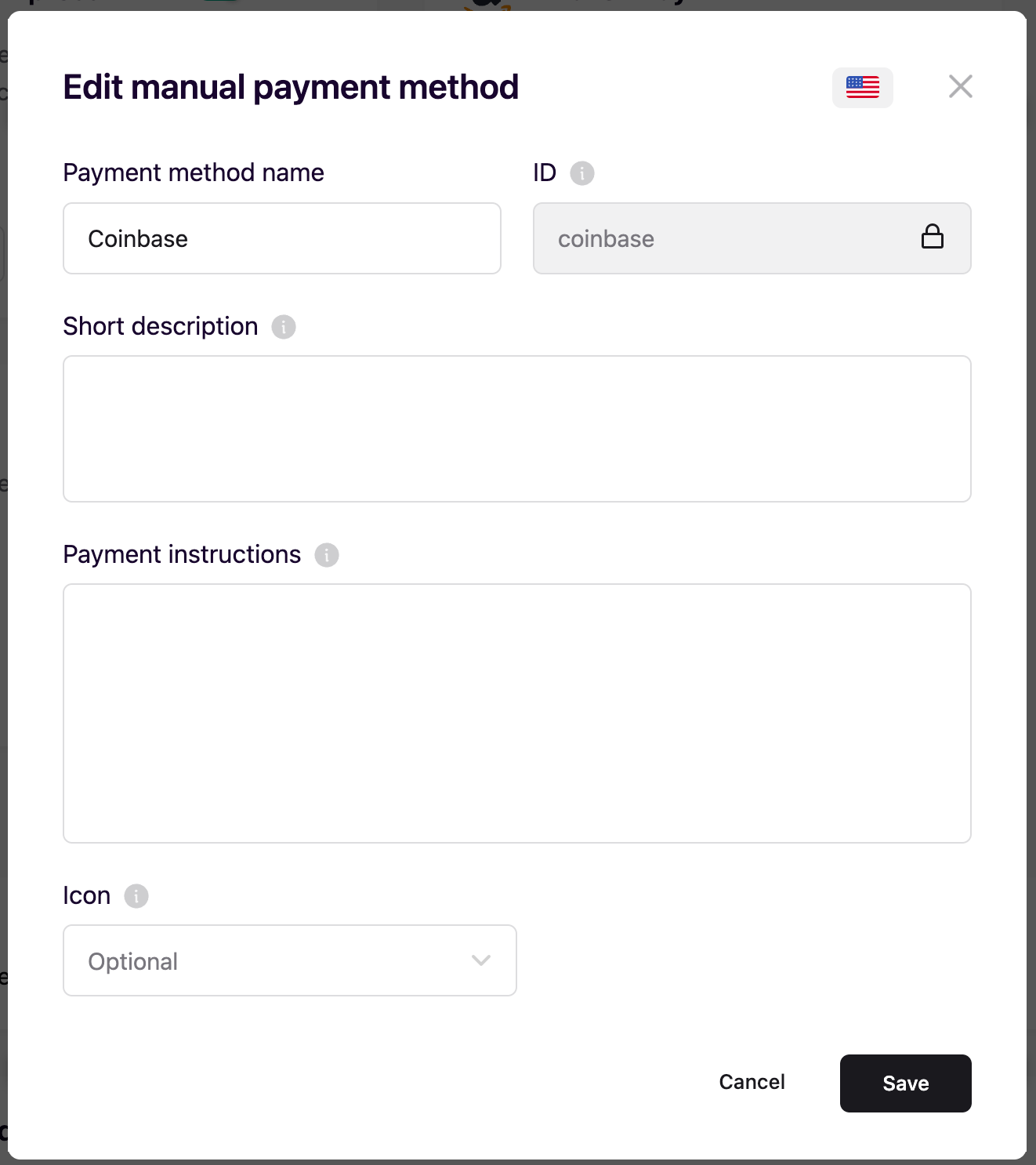Dismiss the dialog via the X icon

(x=961, y=87)
